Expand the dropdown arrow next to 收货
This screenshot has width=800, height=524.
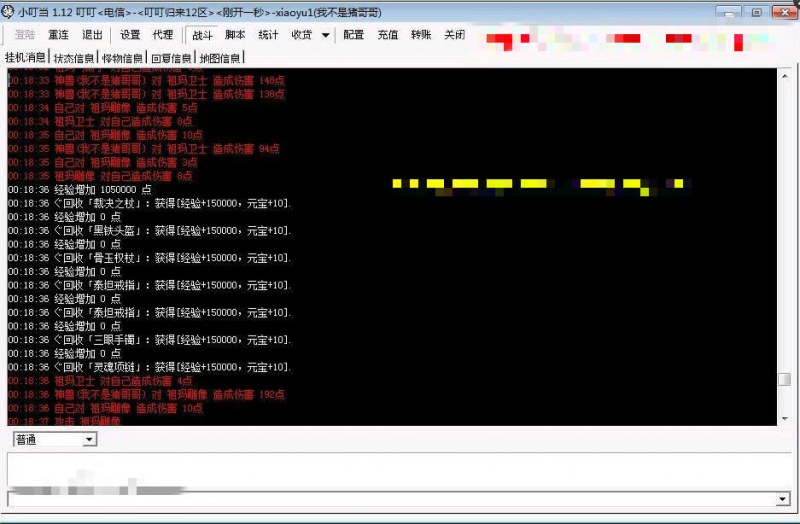pos(325,35)
